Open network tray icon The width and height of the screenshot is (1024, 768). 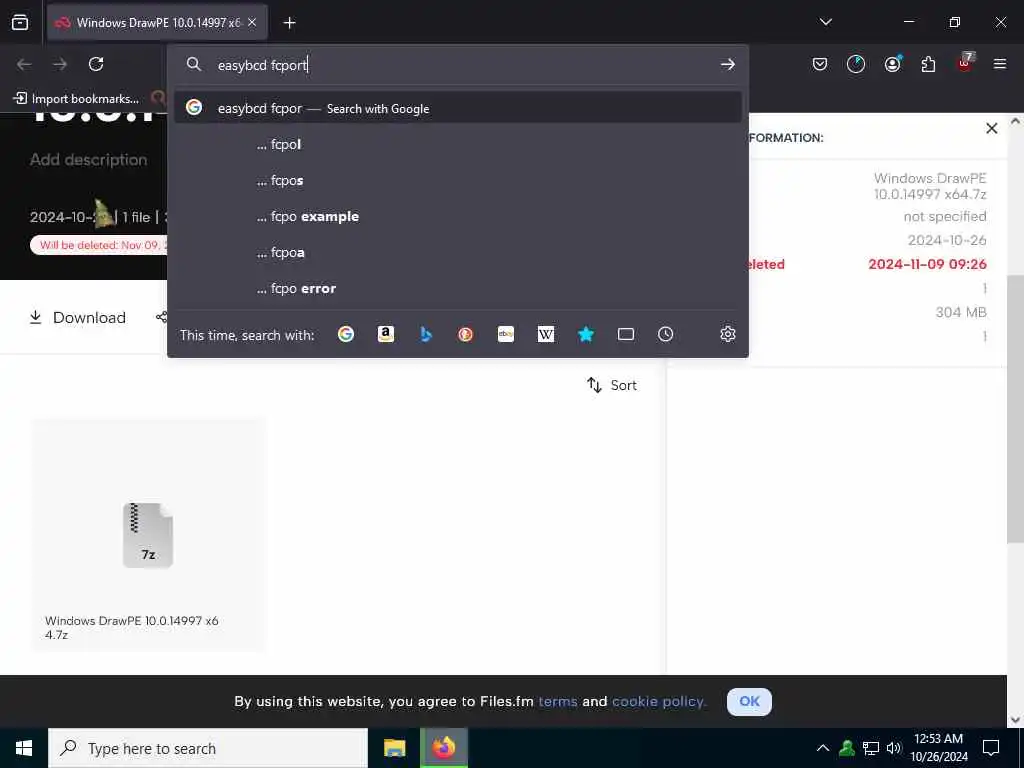pos(871,748)
